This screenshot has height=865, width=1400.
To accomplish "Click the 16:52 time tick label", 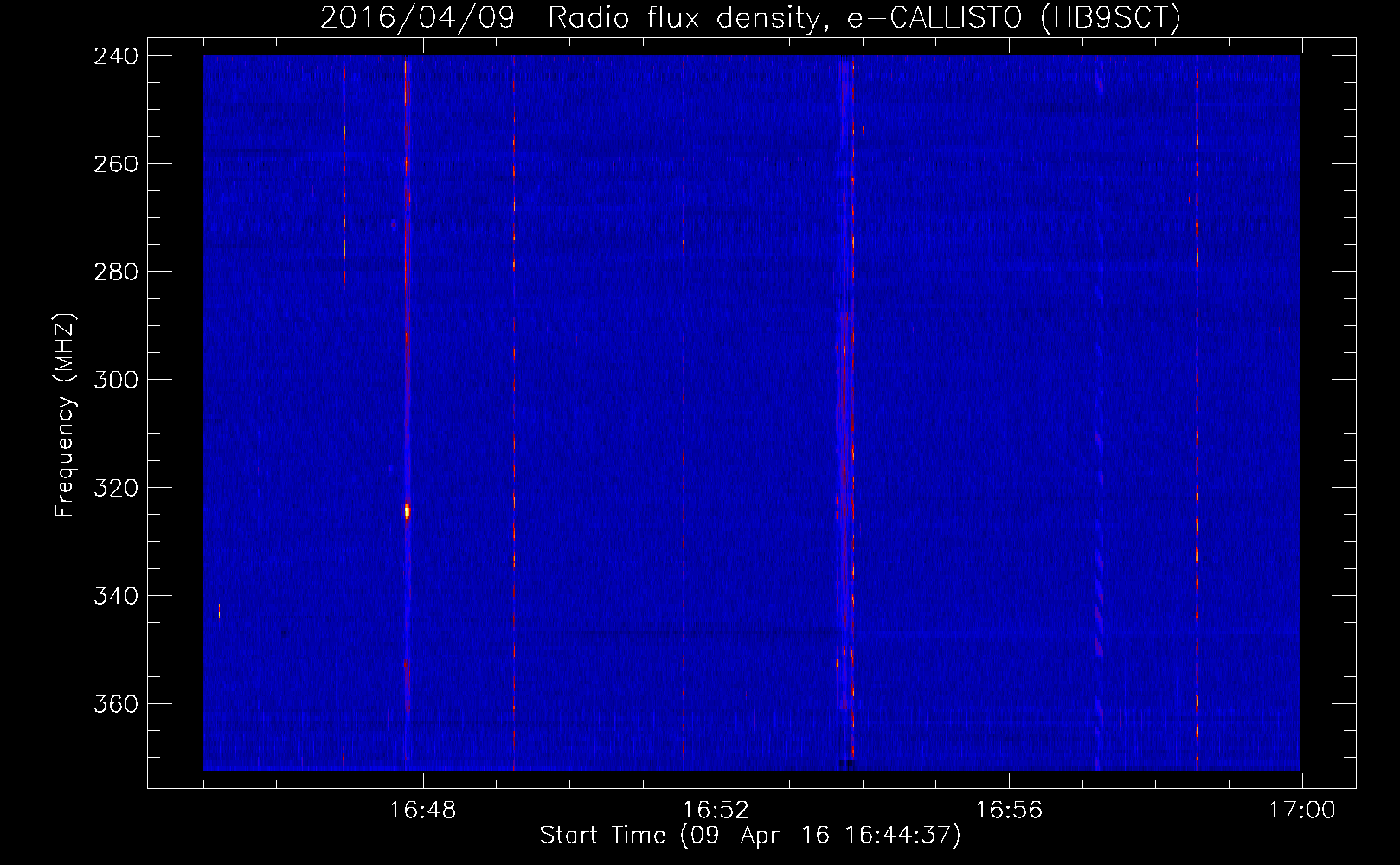I will [x=716, y=811].
